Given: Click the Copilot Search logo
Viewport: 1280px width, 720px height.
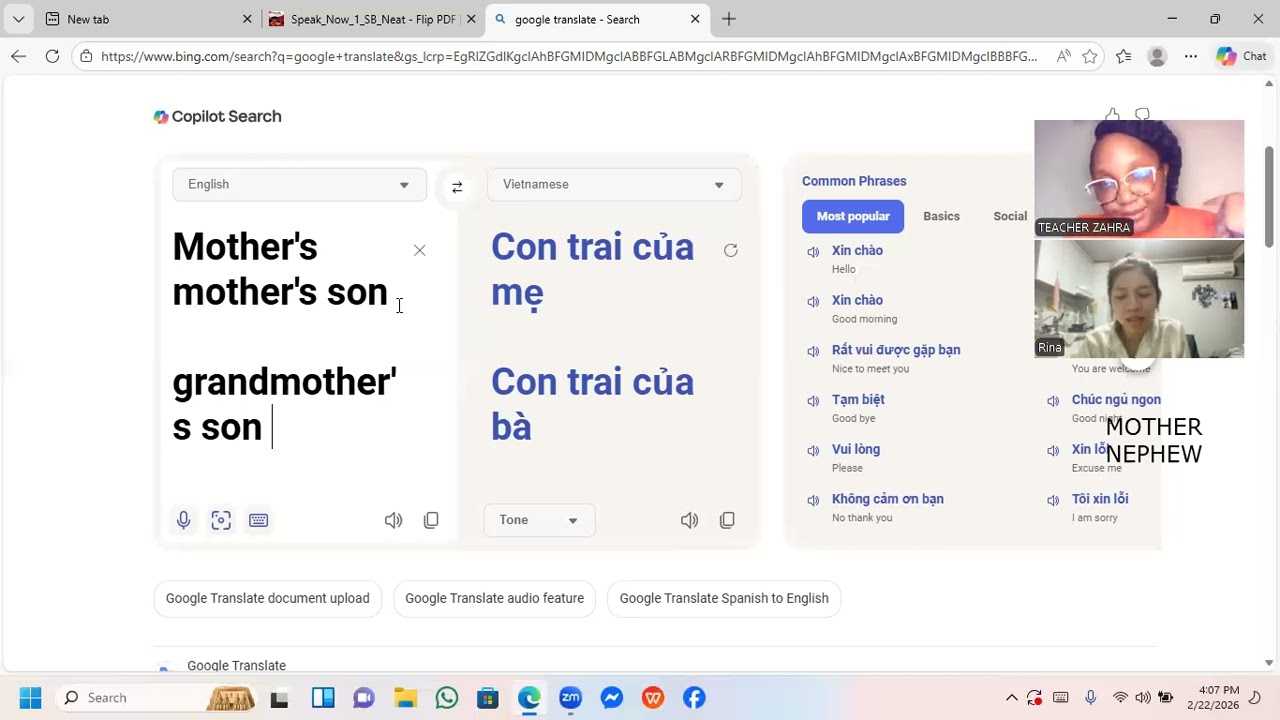Looking at the screenshot, I should click(217, 116).
